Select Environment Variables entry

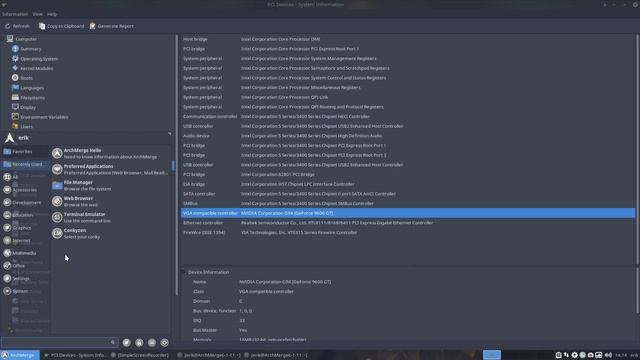[40, 117]
